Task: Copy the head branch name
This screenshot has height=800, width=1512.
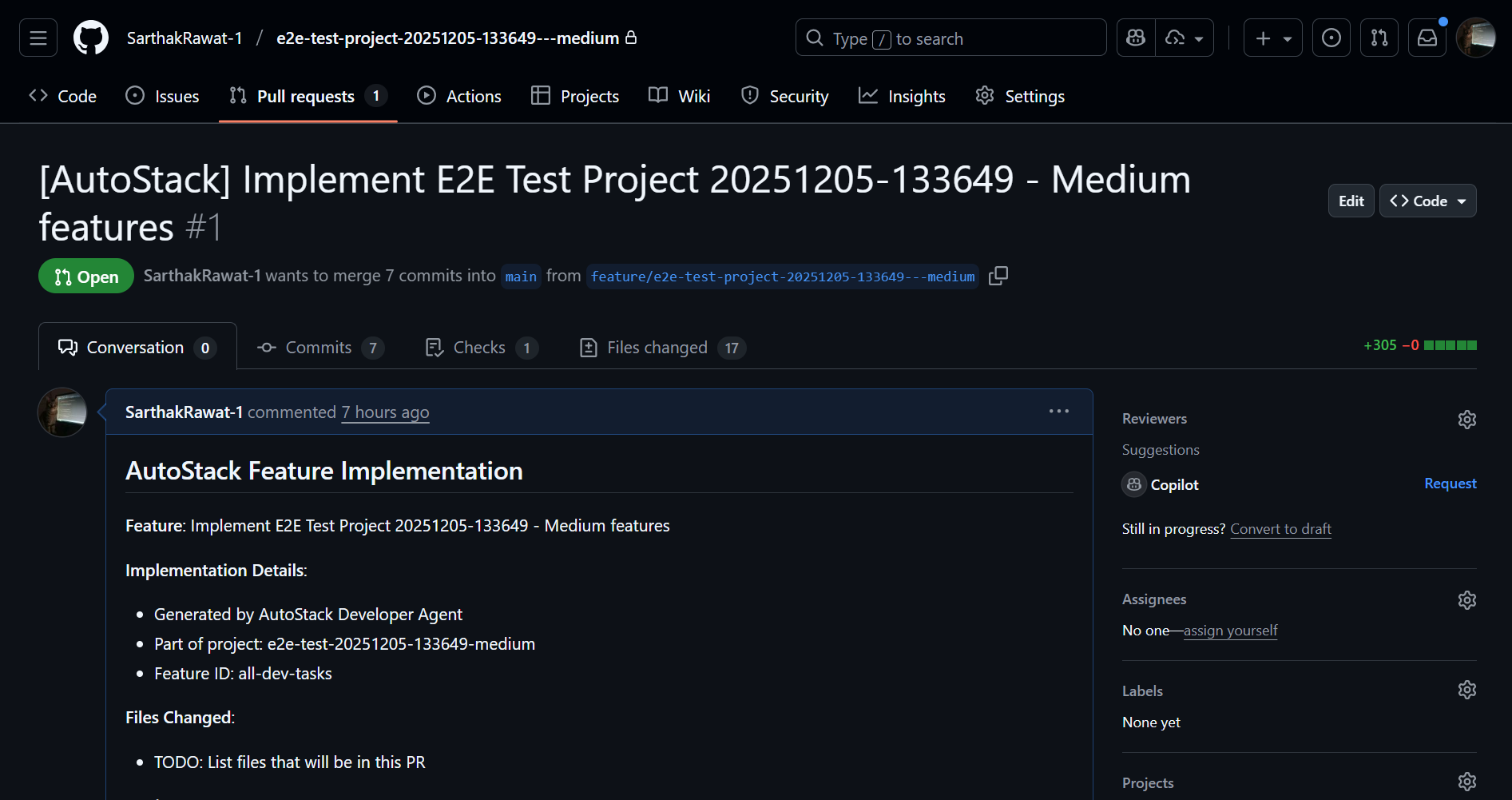Action: point(998,276)
